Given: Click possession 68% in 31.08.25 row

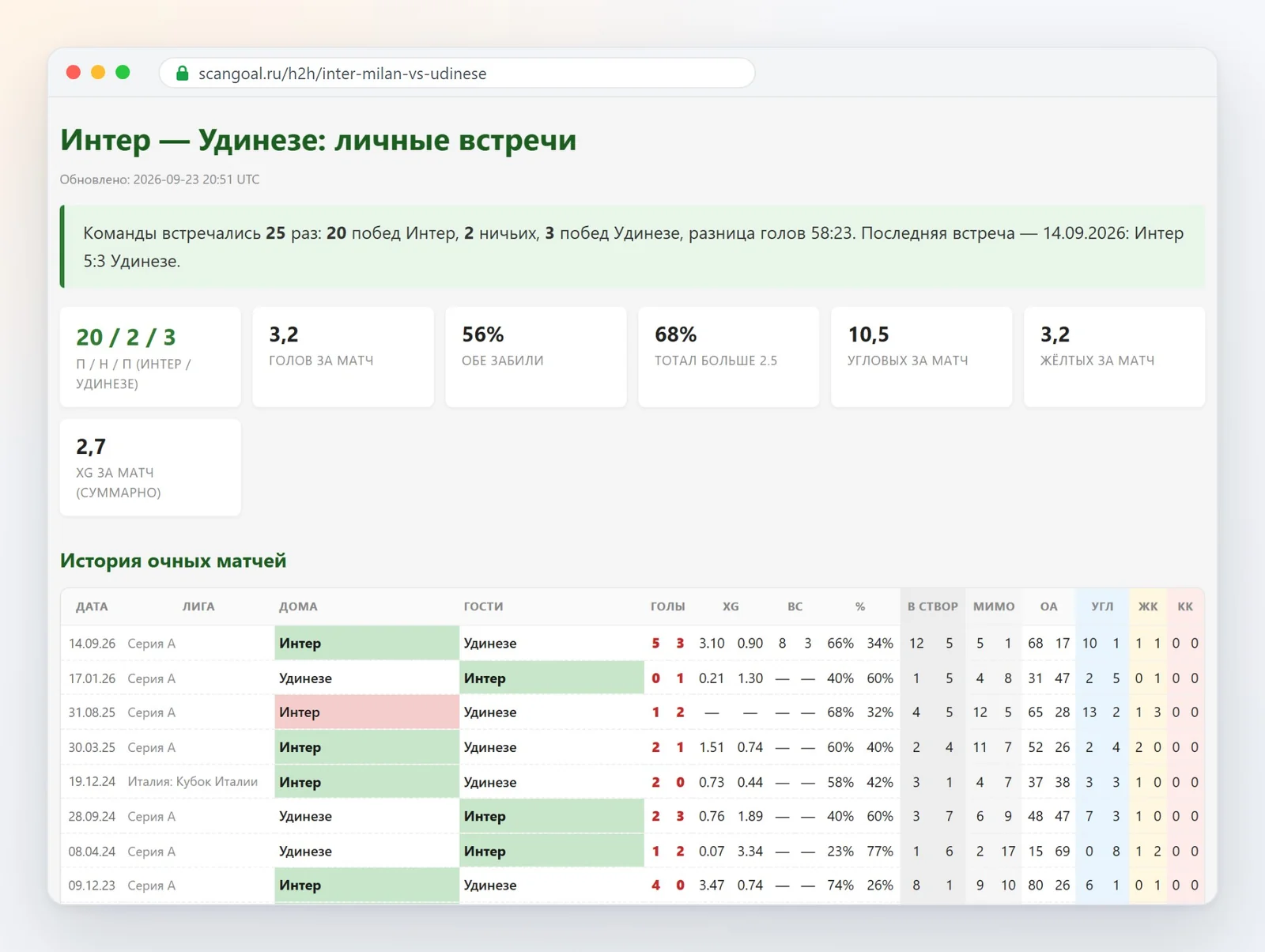Looking at the screenshot, I should click(x=840, y=712).
